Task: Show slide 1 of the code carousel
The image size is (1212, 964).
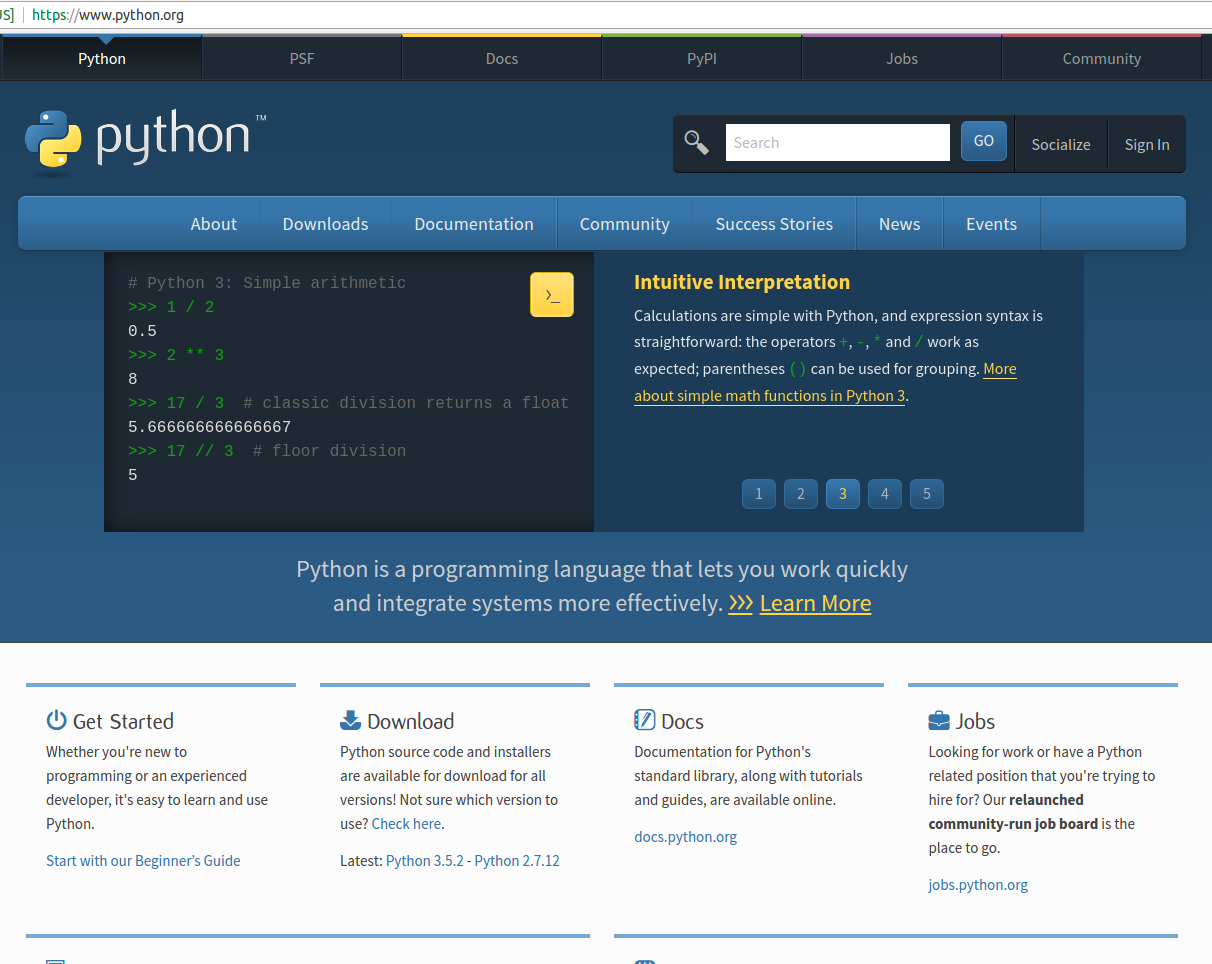Action: pyautogui.click(x=759, y=493)
